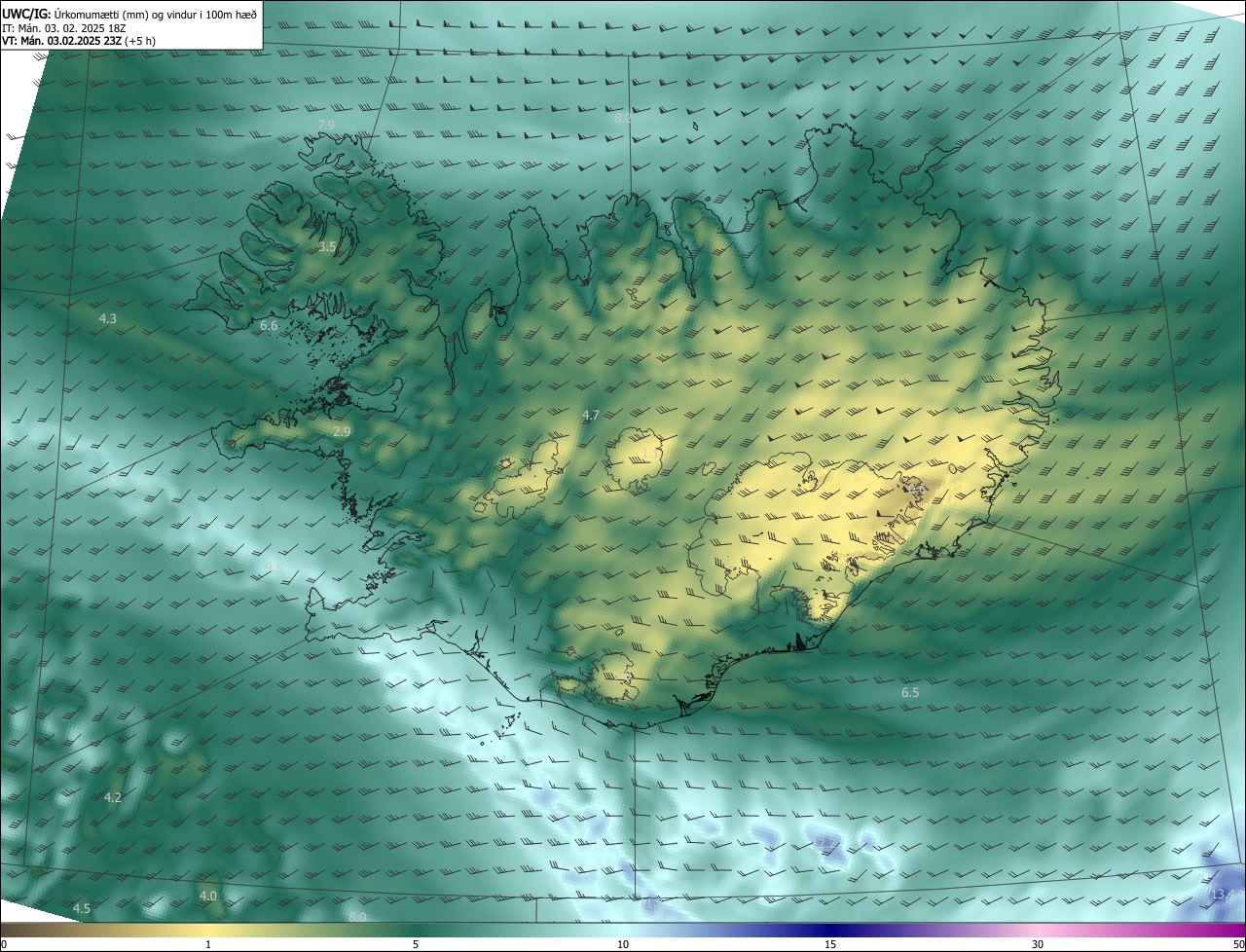Image resolution: width=1246 pixels, height=952 pixels.
Task: Click the 13.4 value label on the map
Action: point(1225,895)
